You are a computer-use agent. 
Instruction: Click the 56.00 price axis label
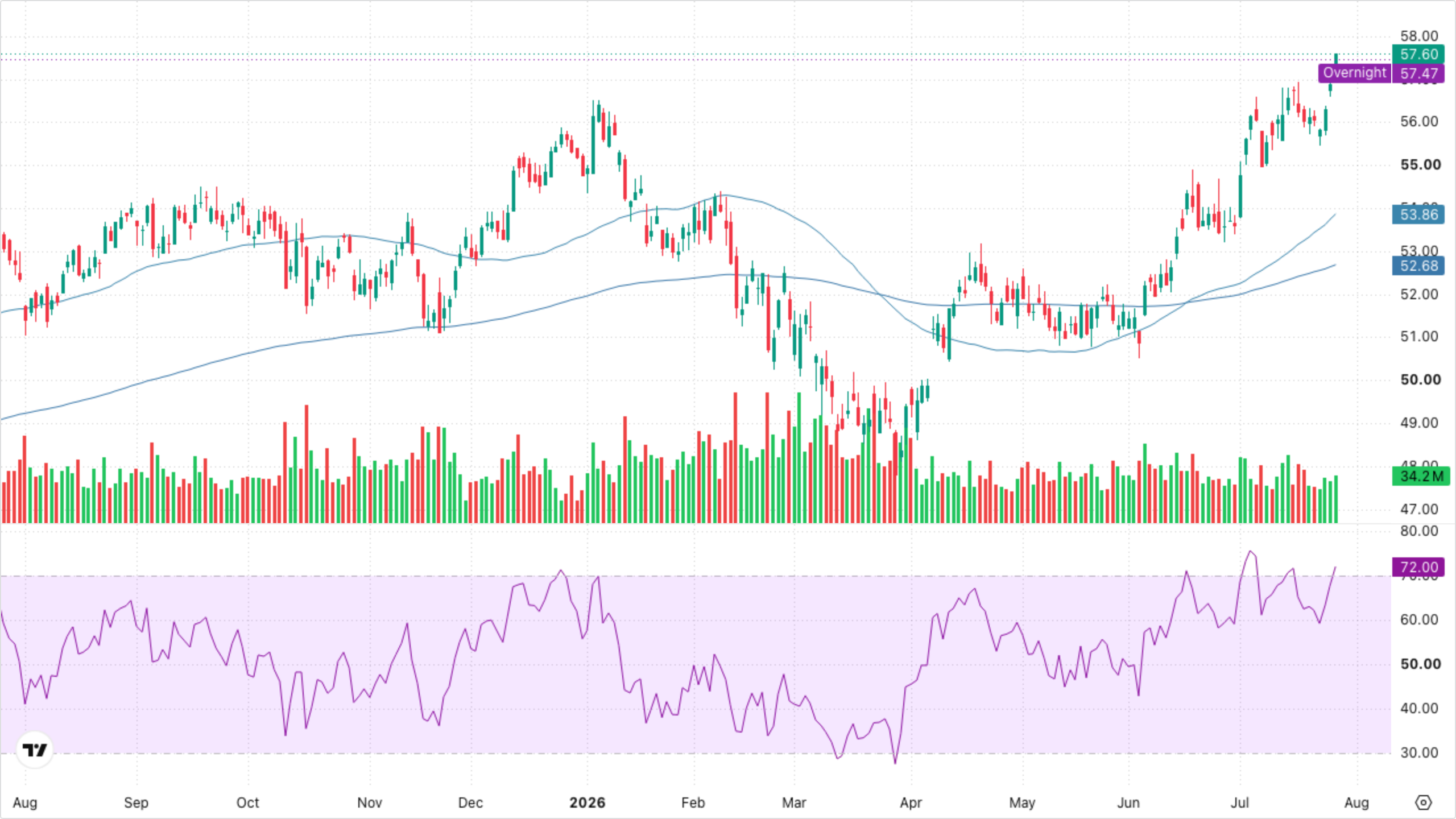pos(1419,121)
